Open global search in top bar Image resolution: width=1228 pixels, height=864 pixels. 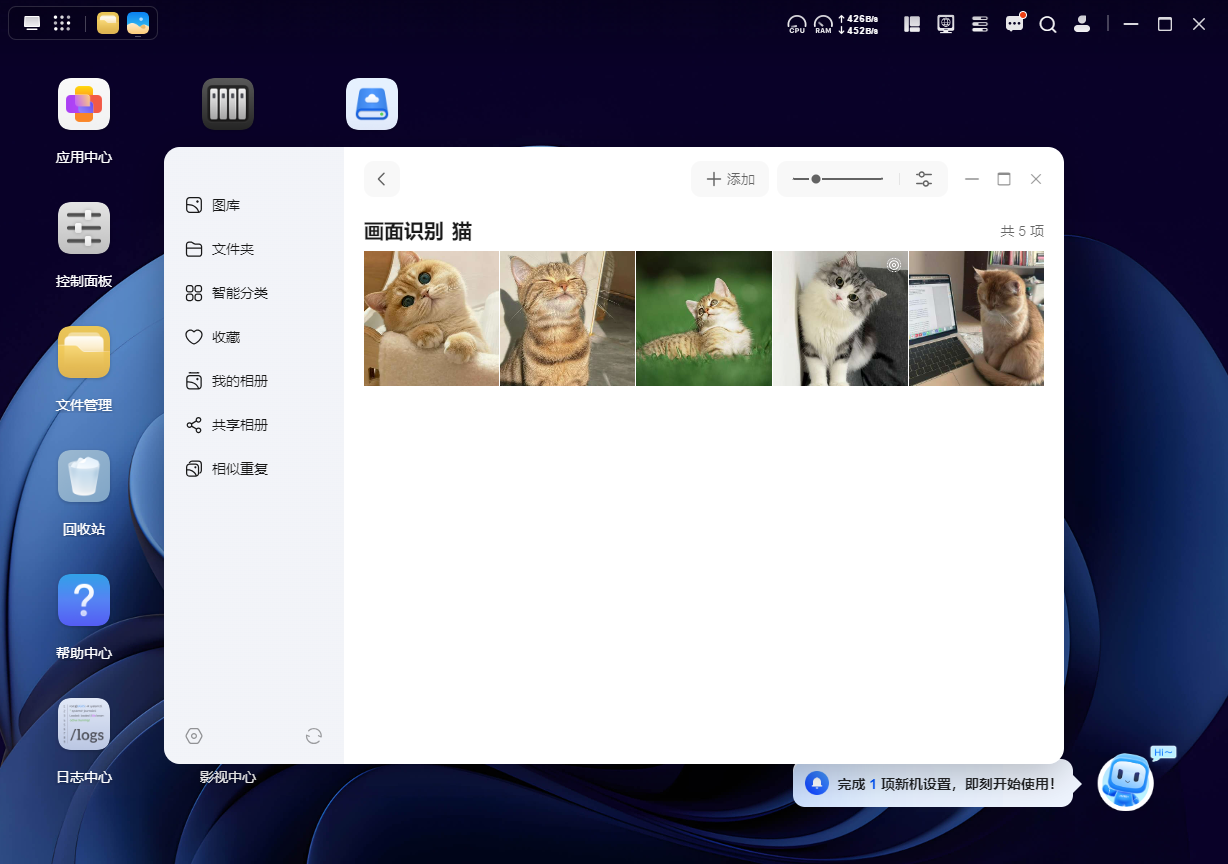click(1048, 24)
